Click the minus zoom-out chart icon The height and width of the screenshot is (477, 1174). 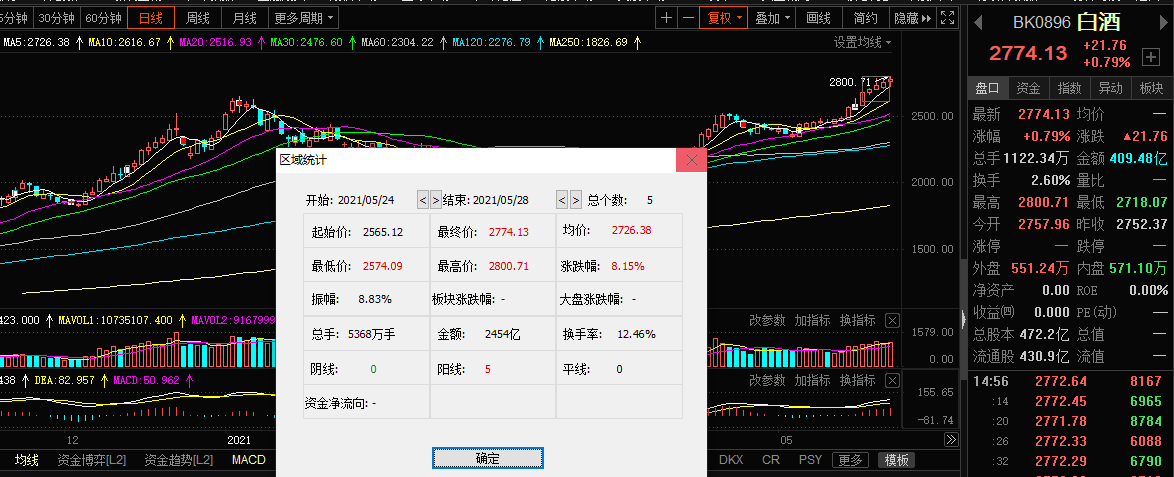pyautogui.click(x=688, y=18)
